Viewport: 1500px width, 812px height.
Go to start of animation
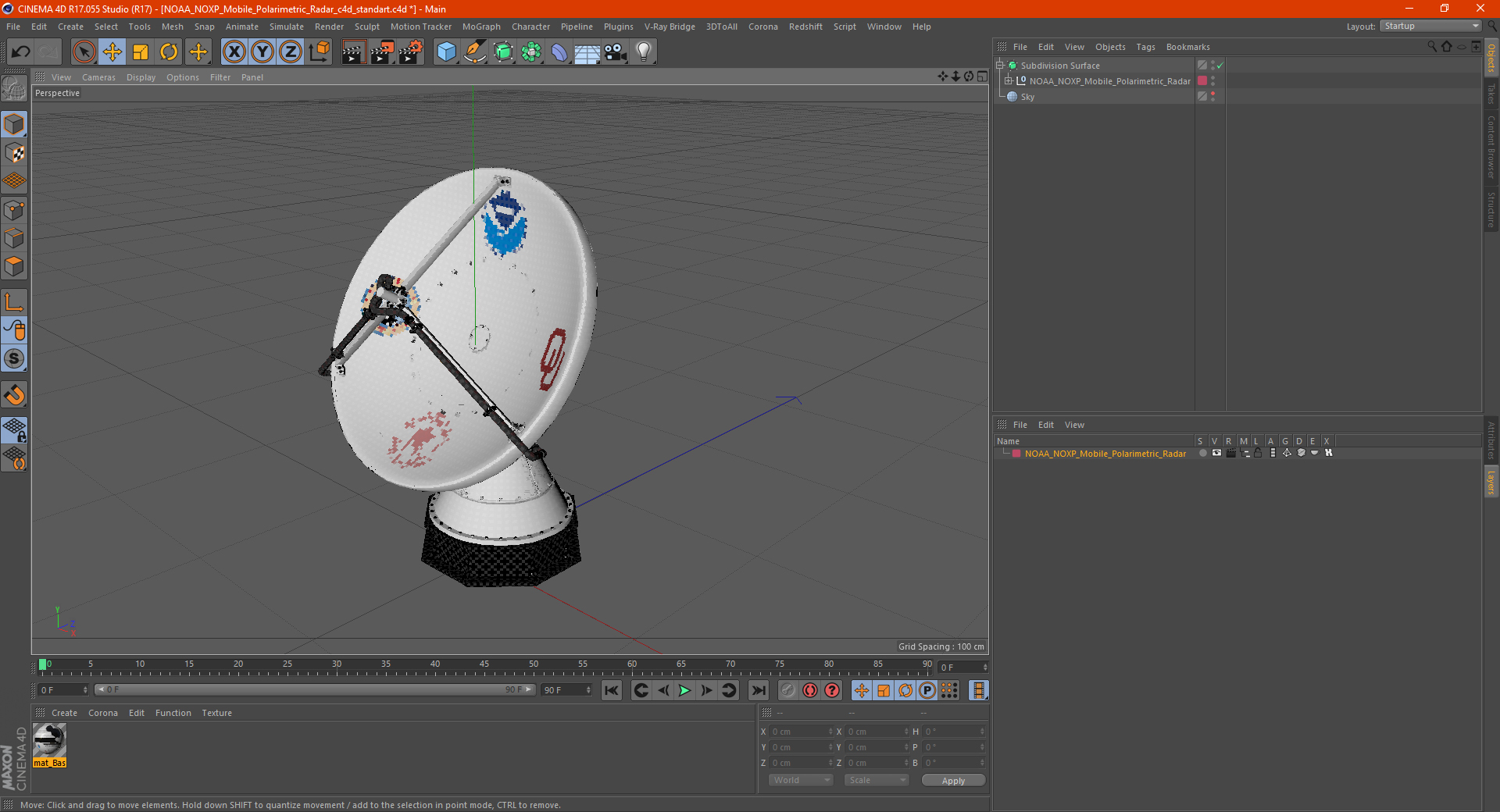[612, 690]
